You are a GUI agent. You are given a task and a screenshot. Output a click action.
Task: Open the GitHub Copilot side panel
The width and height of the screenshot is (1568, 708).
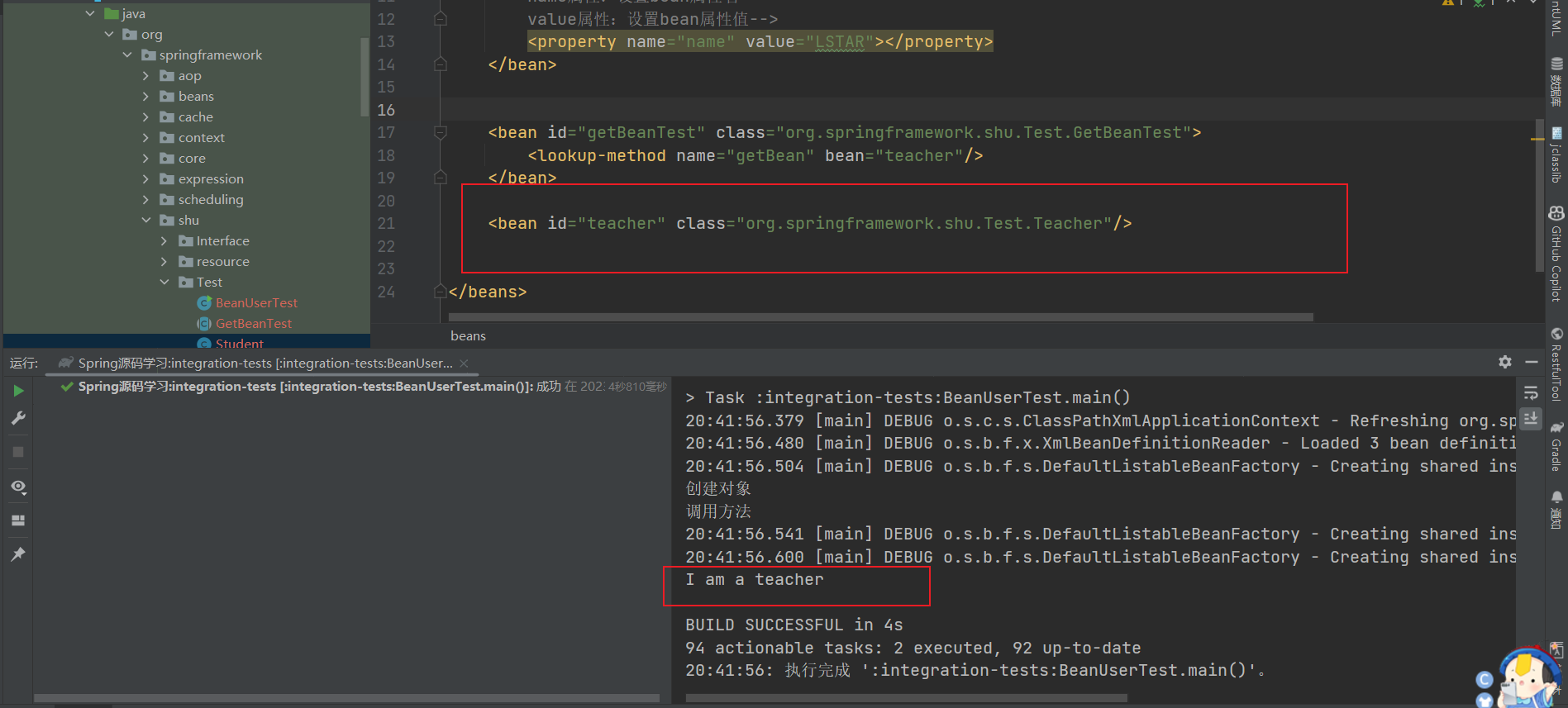1556,254
